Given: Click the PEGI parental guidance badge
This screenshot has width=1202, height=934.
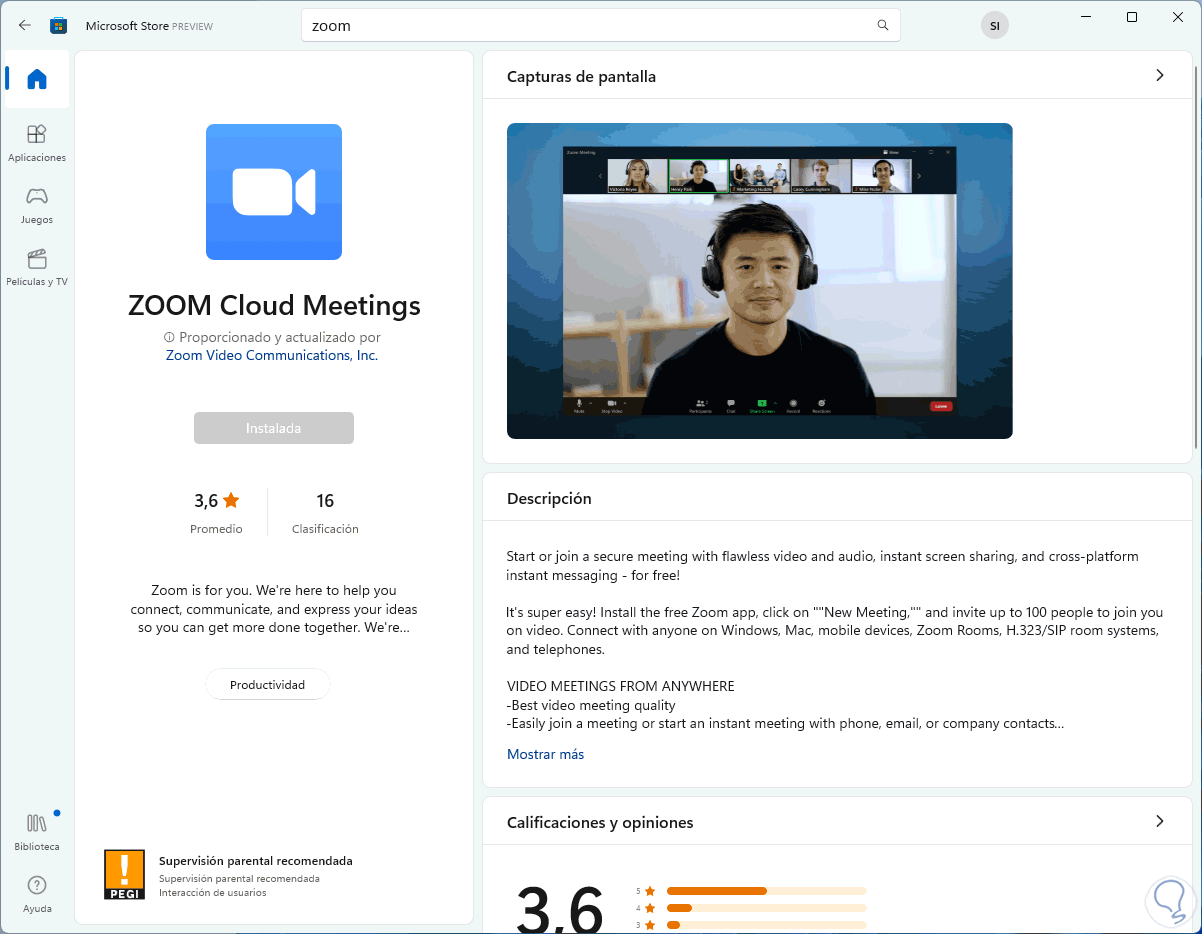Looking at the screenshot, I should click(124, 874).
